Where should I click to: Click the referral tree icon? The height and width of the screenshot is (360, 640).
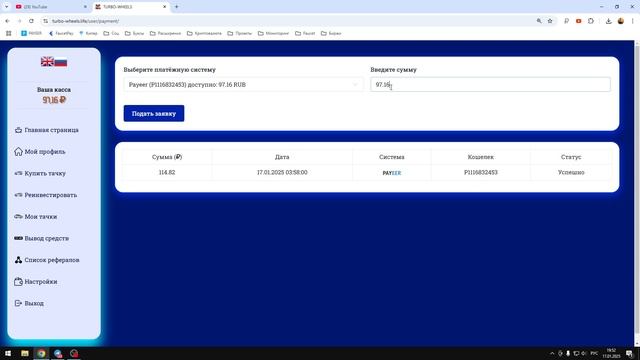[x=18, y=260]
